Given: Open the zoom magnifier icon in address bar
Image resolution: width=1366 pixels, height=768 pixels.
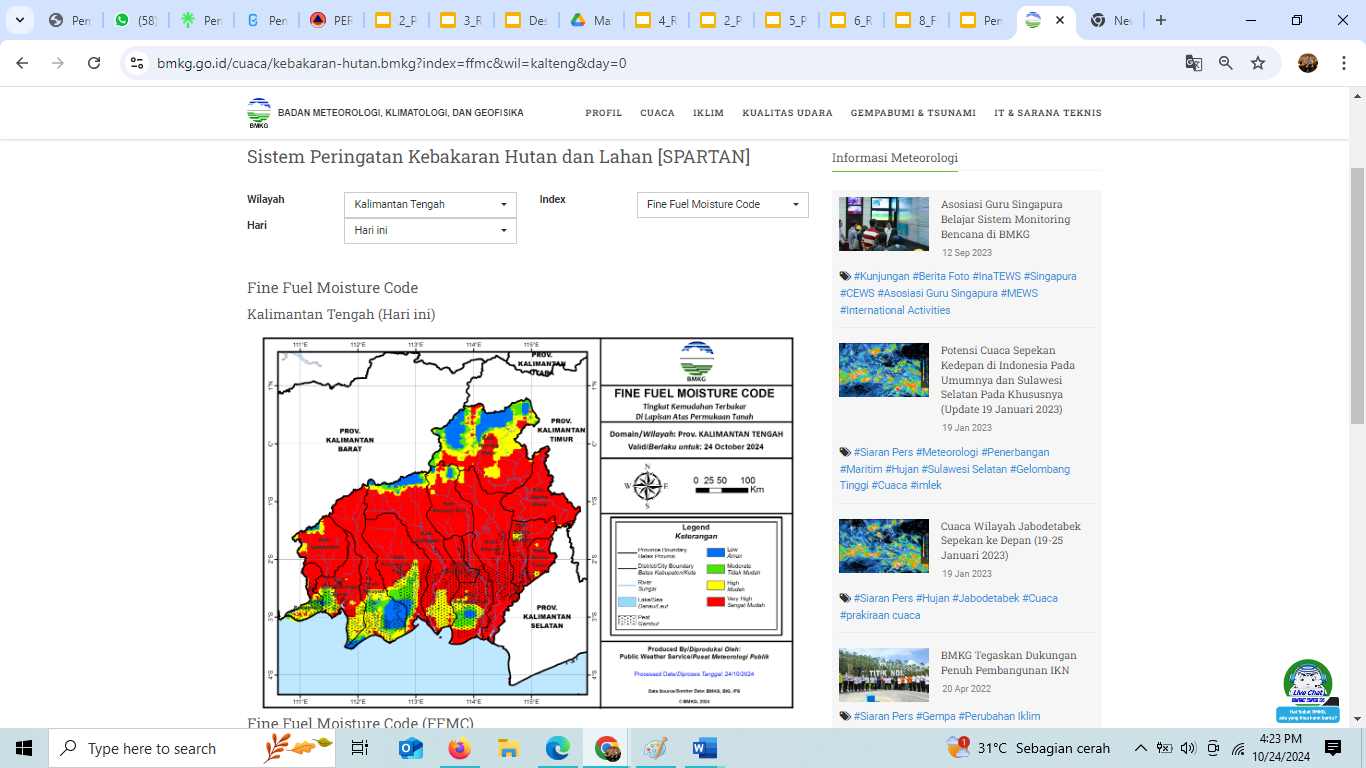Looking at the screenshot, I should [x=1226, y=63].
